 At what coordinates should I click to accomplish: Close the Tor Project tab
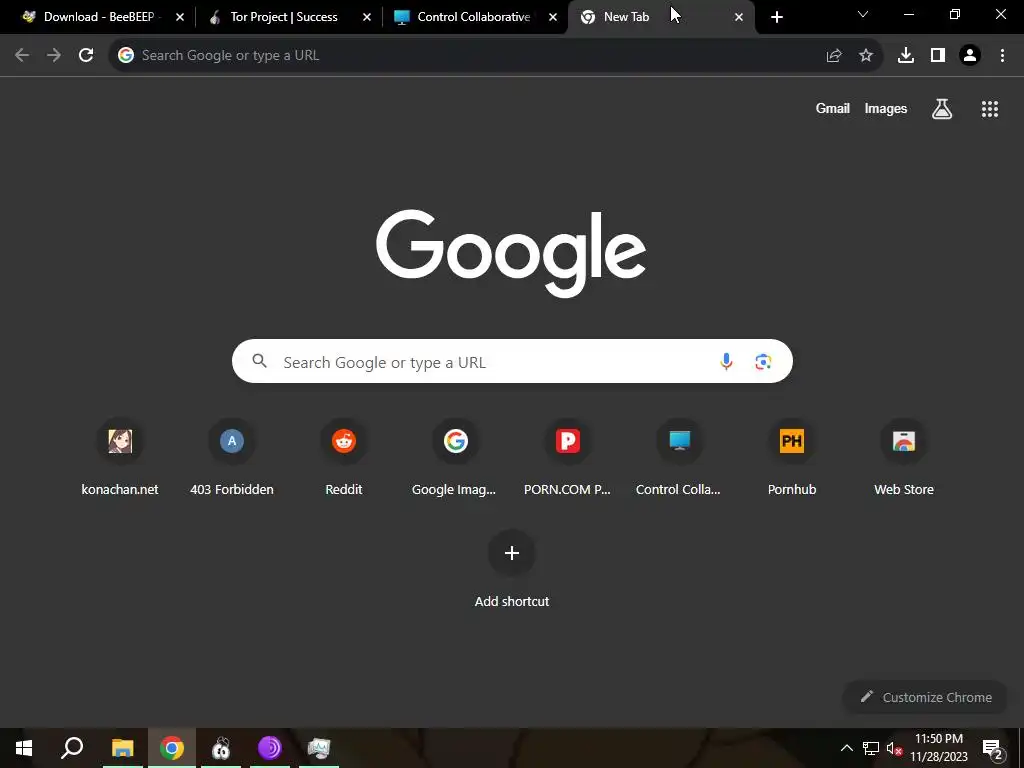pos(367,17)
